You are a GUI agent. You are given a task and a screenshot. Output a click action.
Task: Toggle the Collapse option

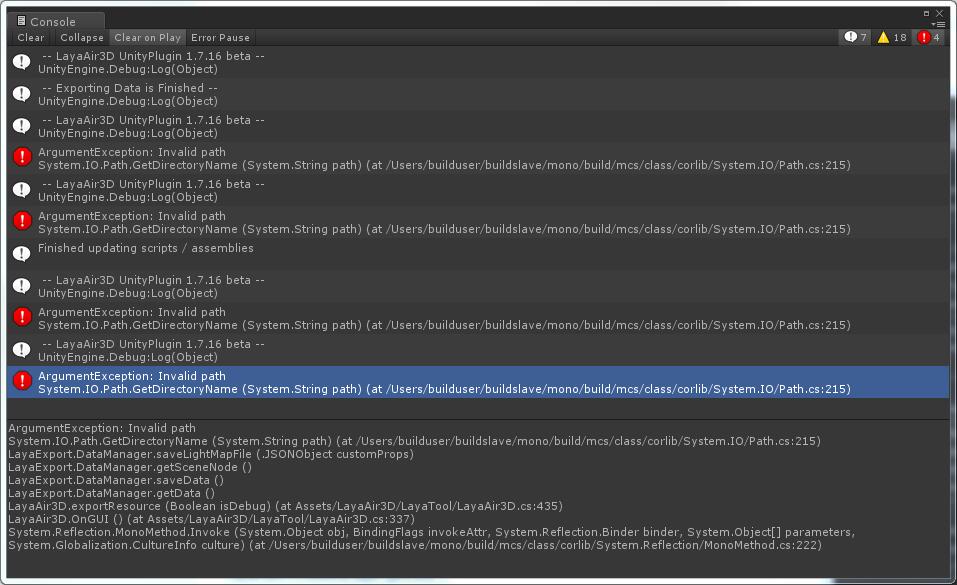81,38
